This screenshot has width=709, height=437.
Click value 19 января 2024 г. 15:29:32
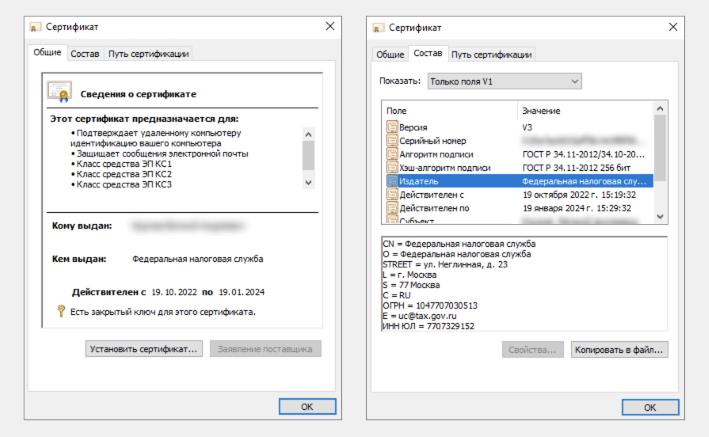577,208
